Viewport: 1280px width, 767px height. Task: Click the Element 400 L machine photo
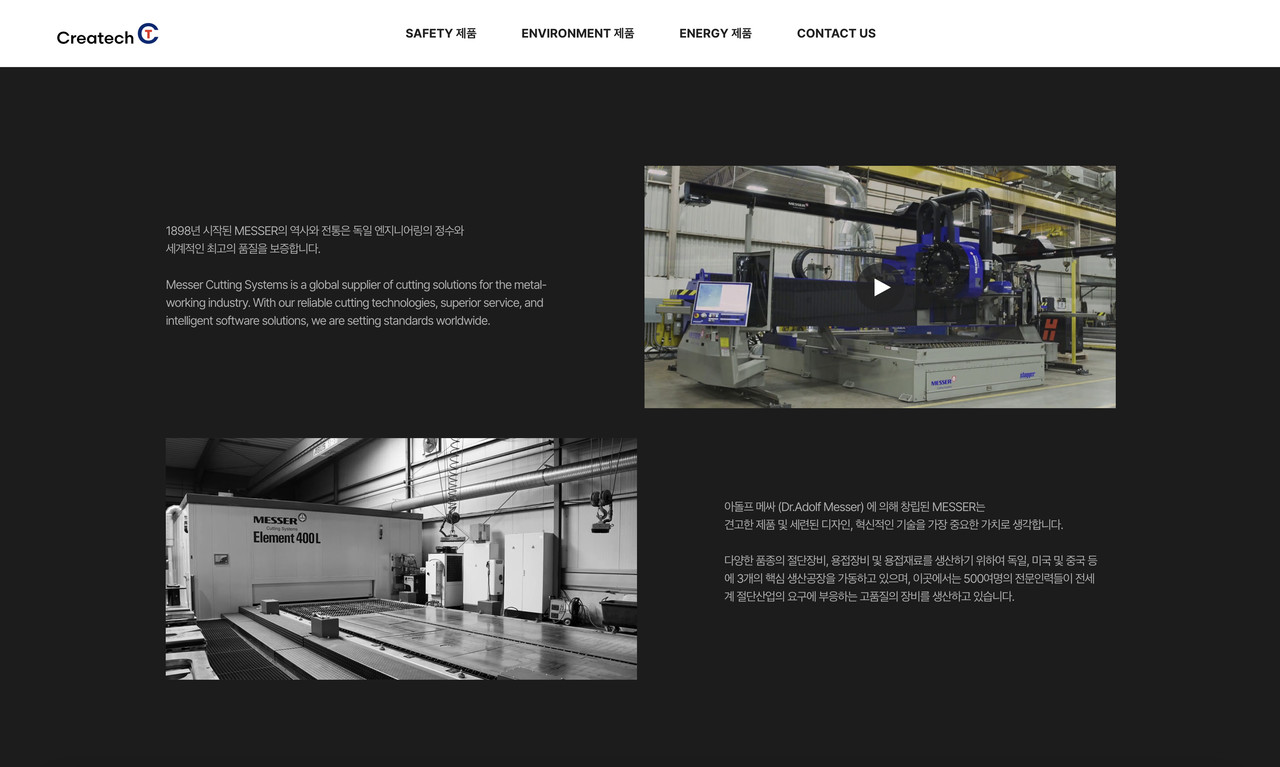pos(401,559)
